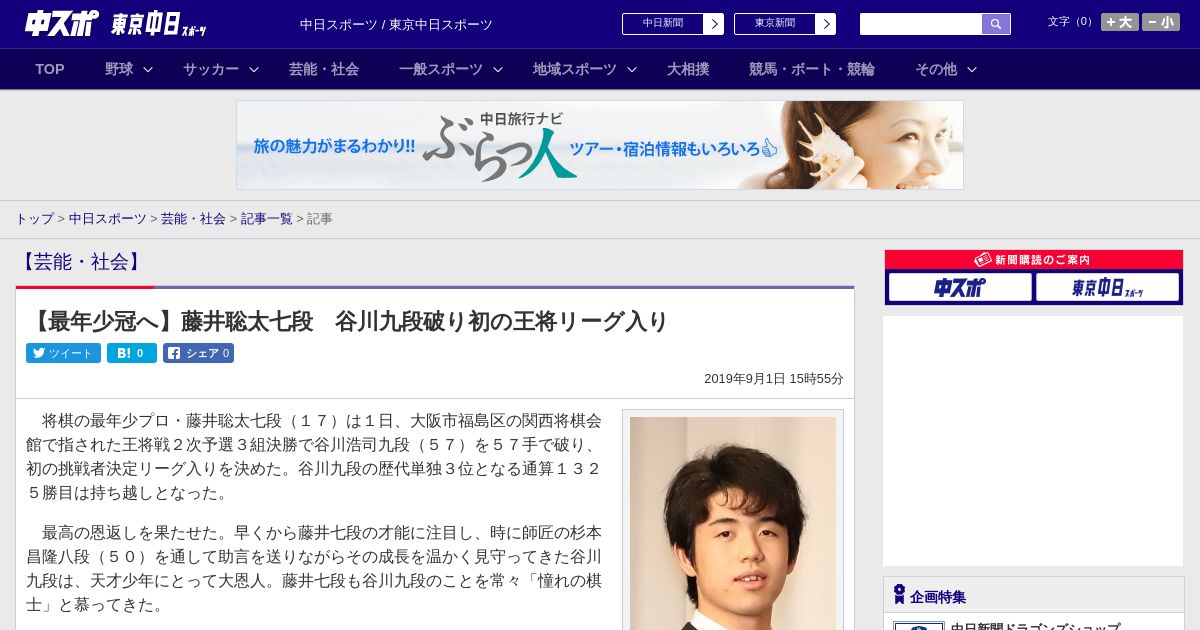This screenshot has width=1200, height=630.
Task: Click the date 2019年9月1日 15時55分
Action: (x=774, y=379)
